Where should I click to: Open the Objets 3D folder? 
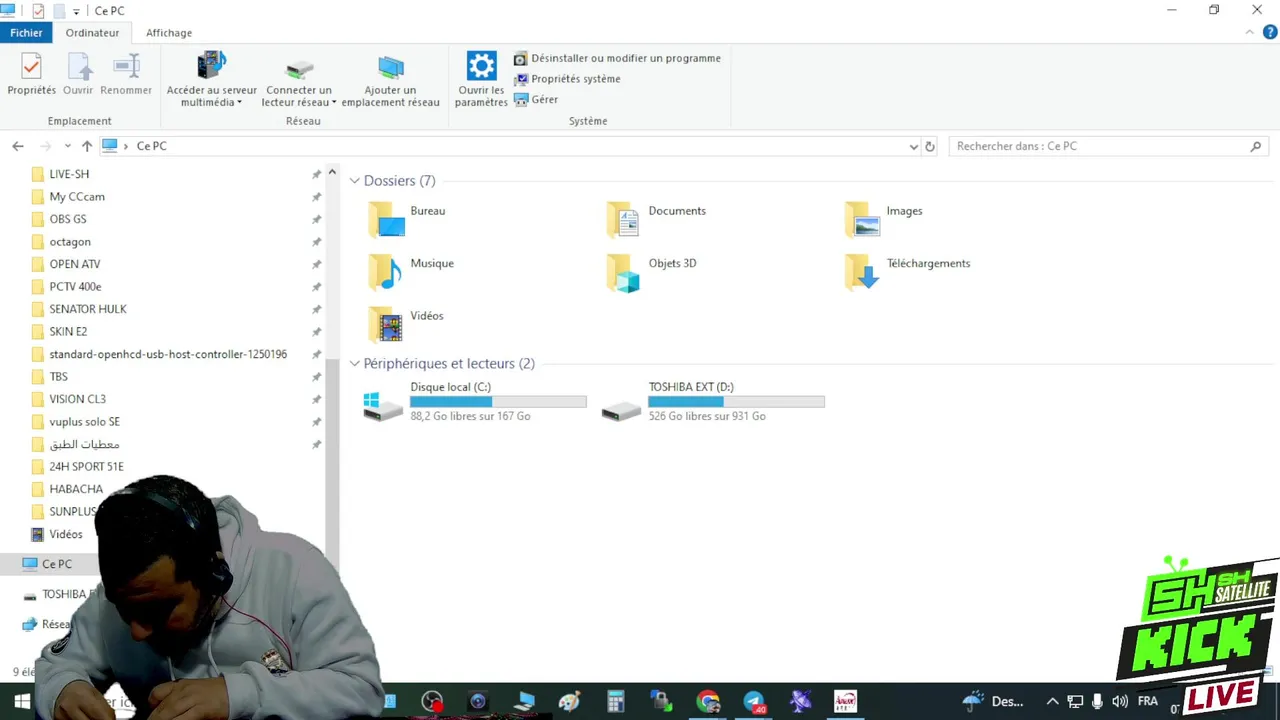click(x=651, y=271)
